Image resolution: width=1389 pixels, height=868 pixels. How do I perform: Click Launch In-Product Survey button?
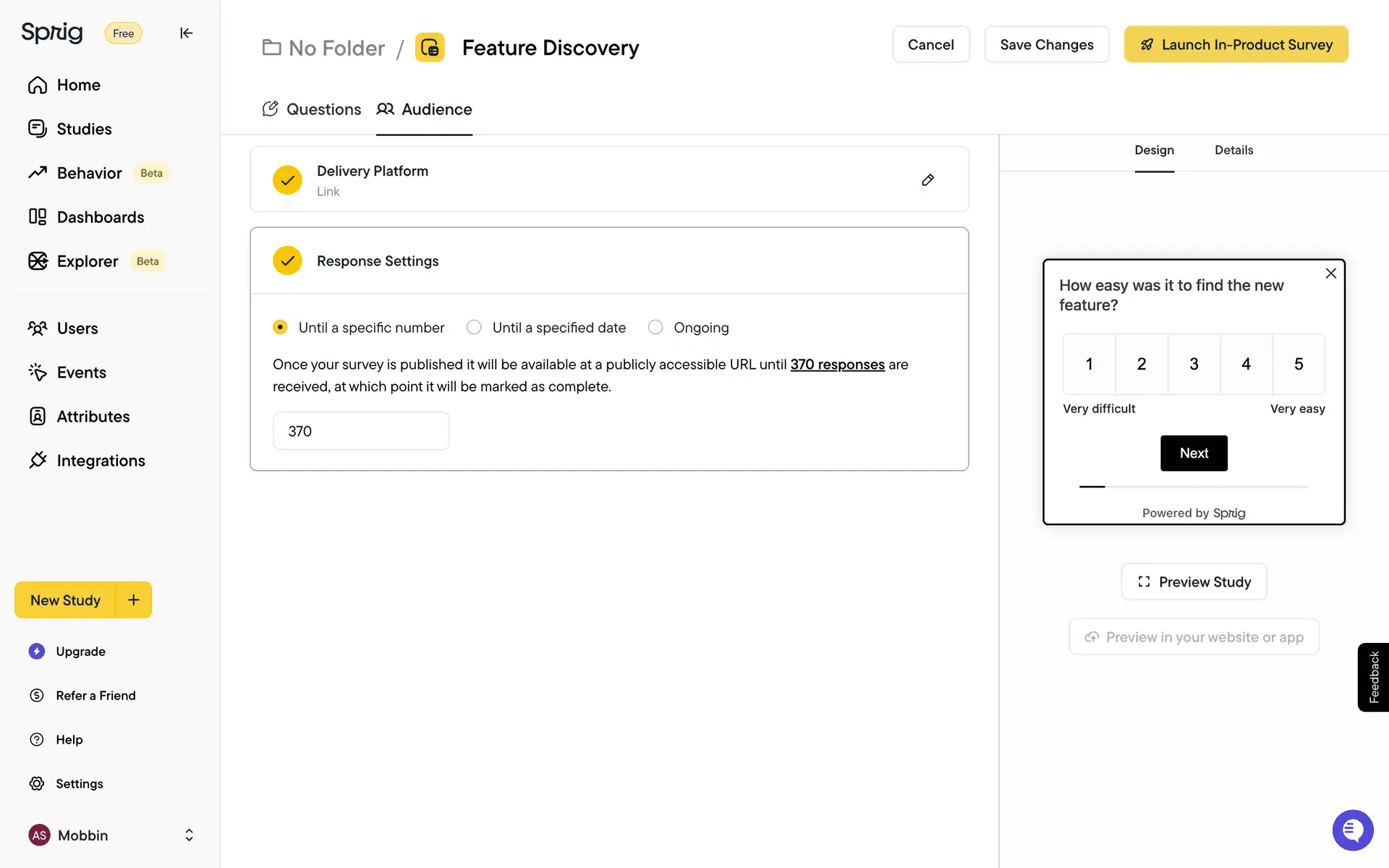tap(1236, 45)
